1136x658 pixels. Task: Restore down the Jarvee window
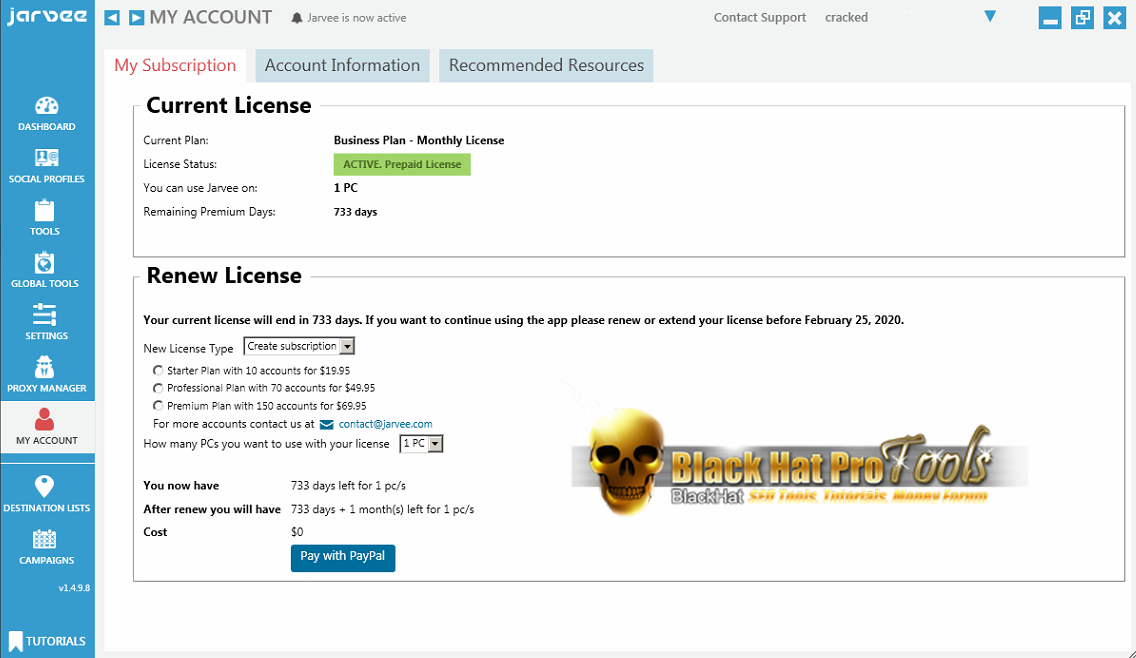1082,17
